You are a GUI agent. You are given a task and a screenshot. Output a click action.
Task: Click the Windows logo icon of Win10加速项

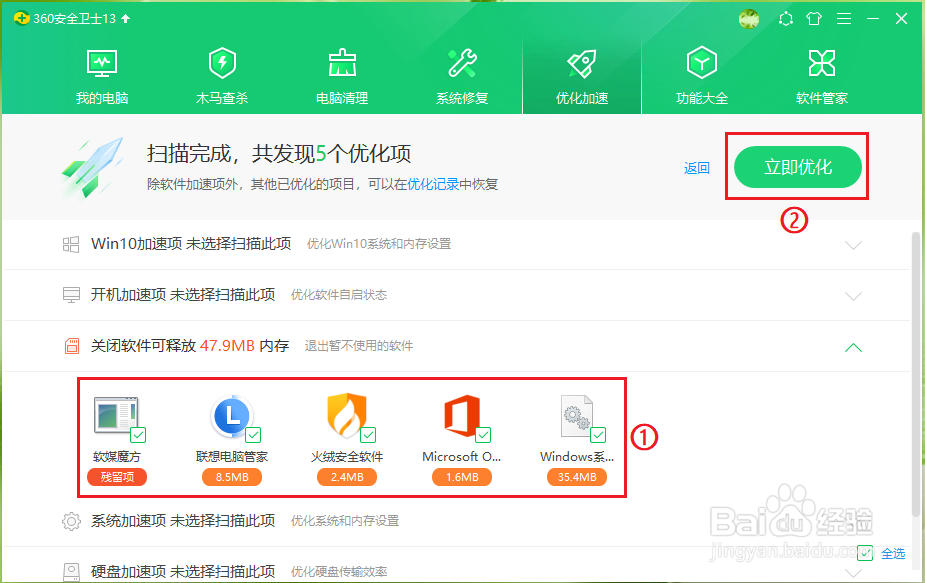tap(71, 244)
